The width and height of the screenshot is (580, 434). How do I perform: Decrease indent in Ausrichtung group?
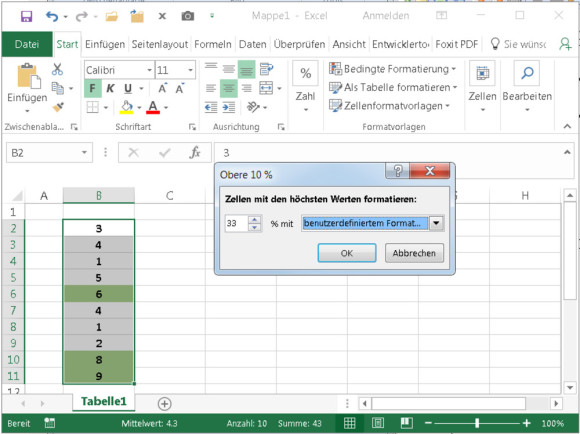point(211,107)
